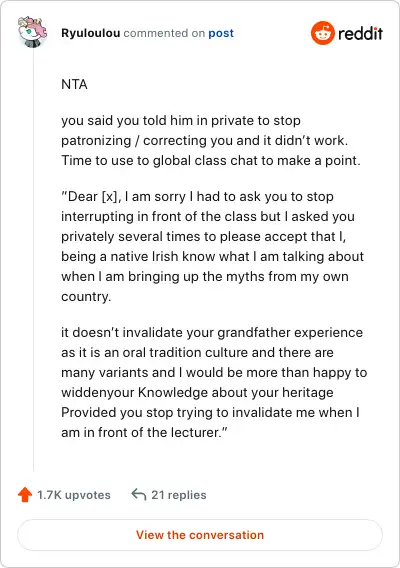The width and height of the screenshot is (400, 568).
Task: Click the 'commented on' text
Action: tap(164, 33)
